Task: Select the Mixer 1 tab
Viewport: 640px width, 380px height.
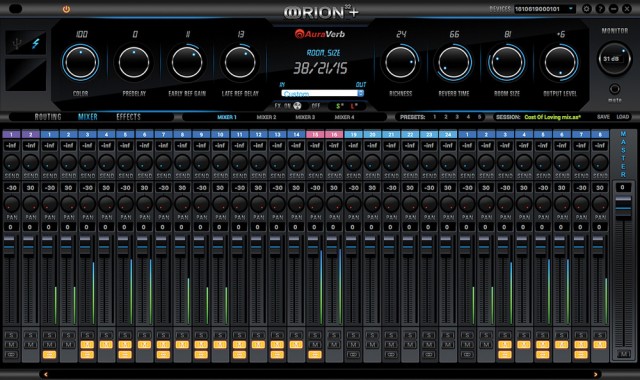Action: (x=227, y=117)
